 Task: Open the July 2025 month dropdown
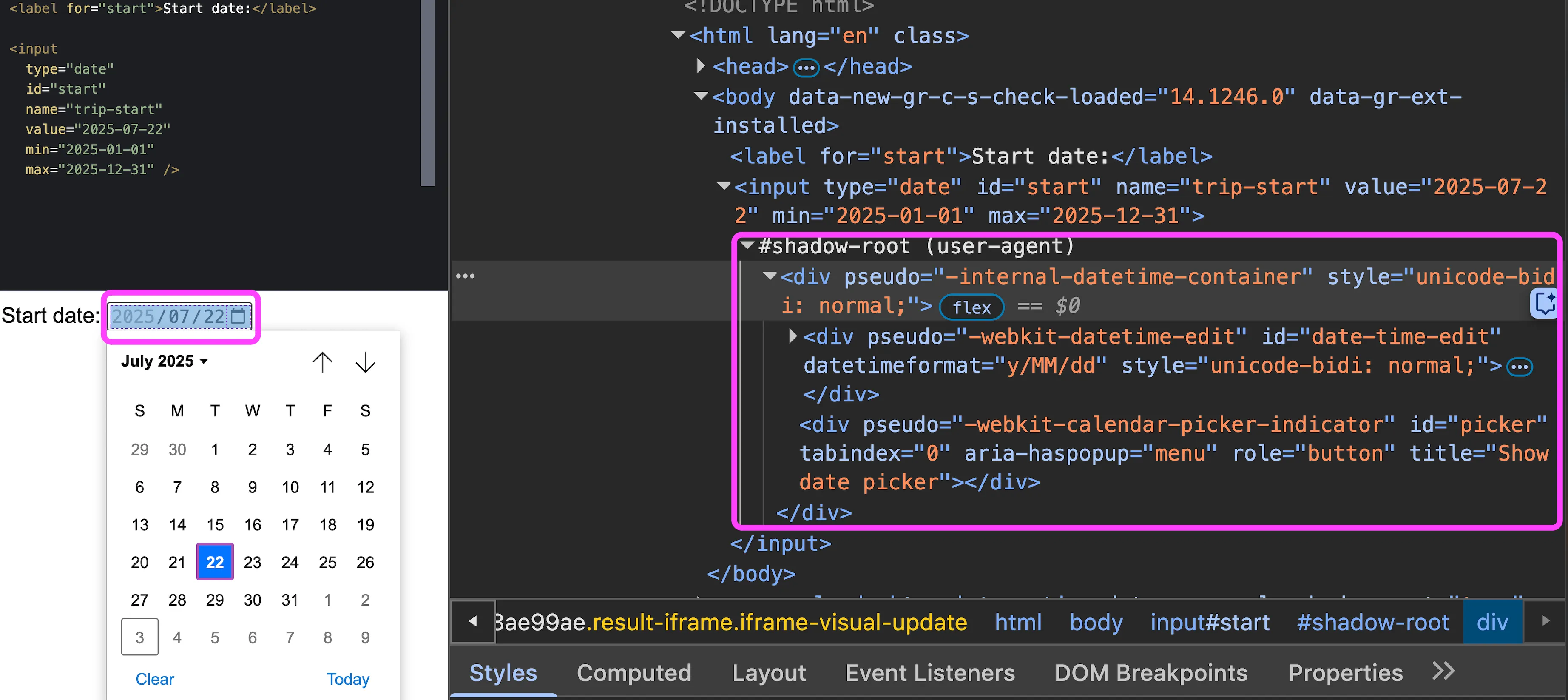click(x=165, y=361)
